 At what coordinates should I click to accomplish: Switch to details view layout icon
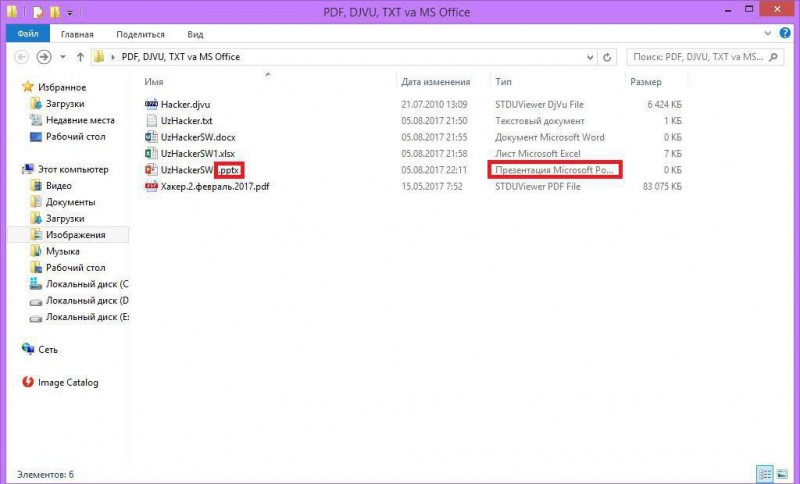765,474
